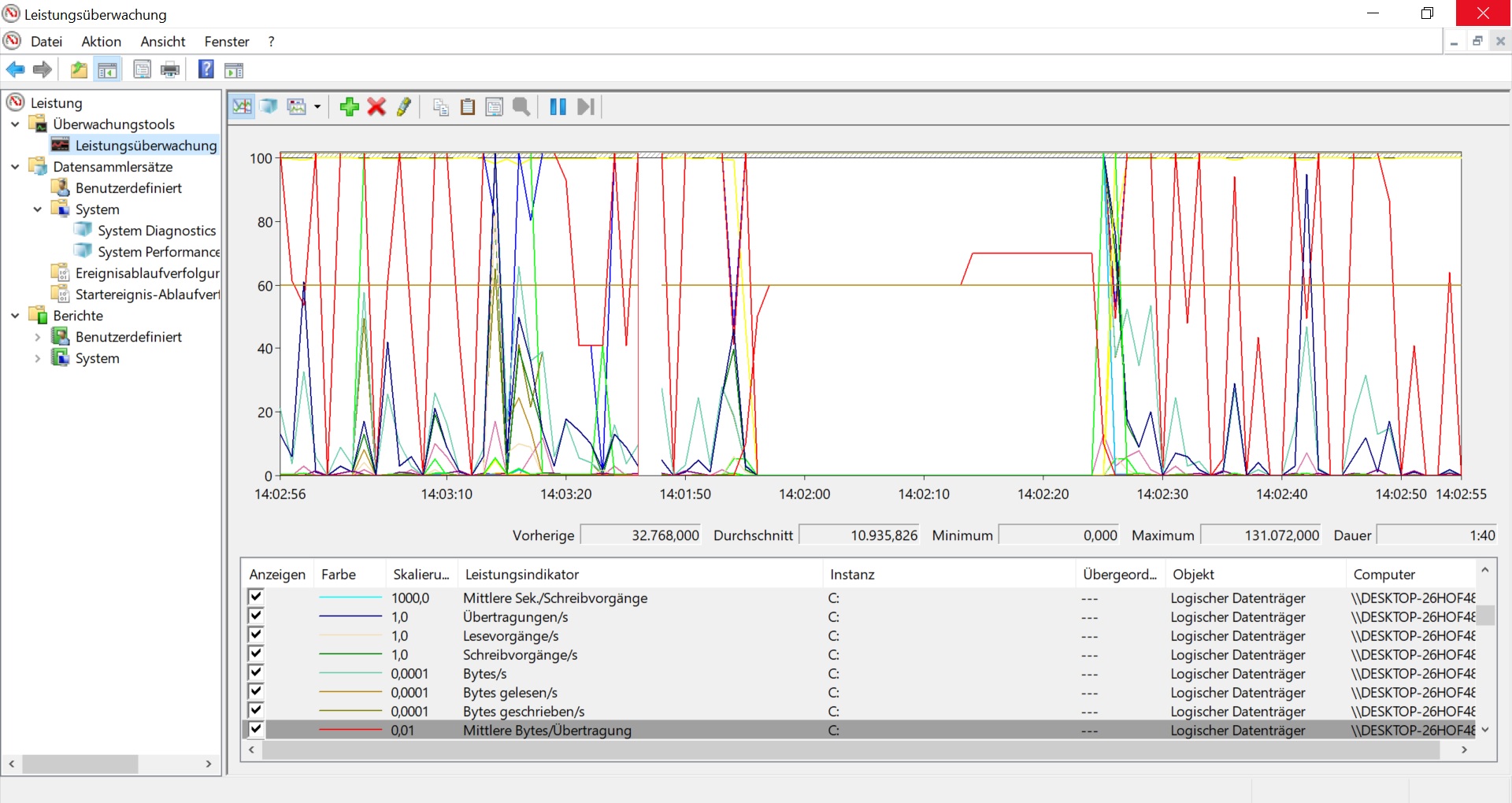Viewport: 1512px width, 803px height.
Task: Toggle the highlight pen icon
Action: (x=404, y=106)
